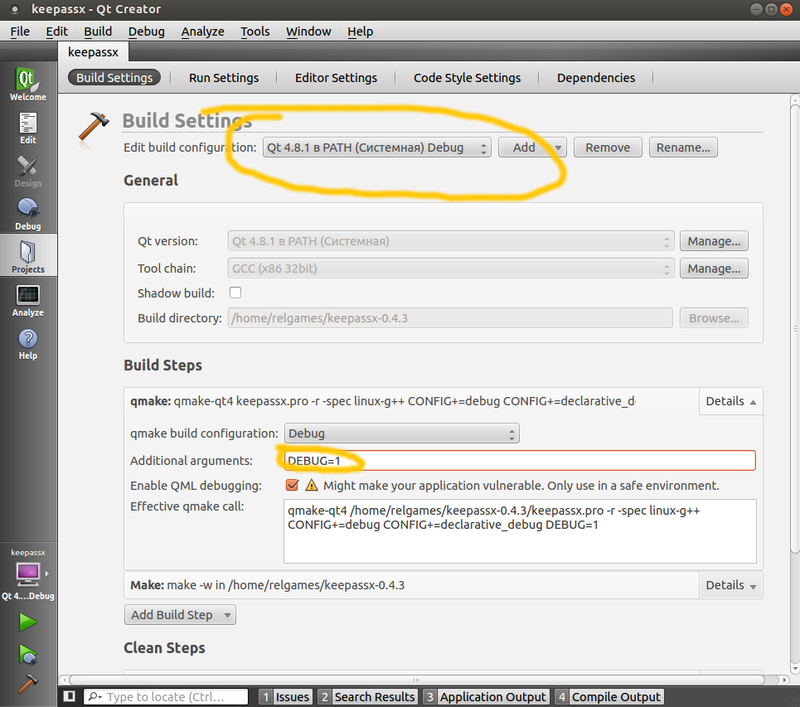Open the Add Build Step dropdown
This screenshot has height=707, width=800.
179,614
